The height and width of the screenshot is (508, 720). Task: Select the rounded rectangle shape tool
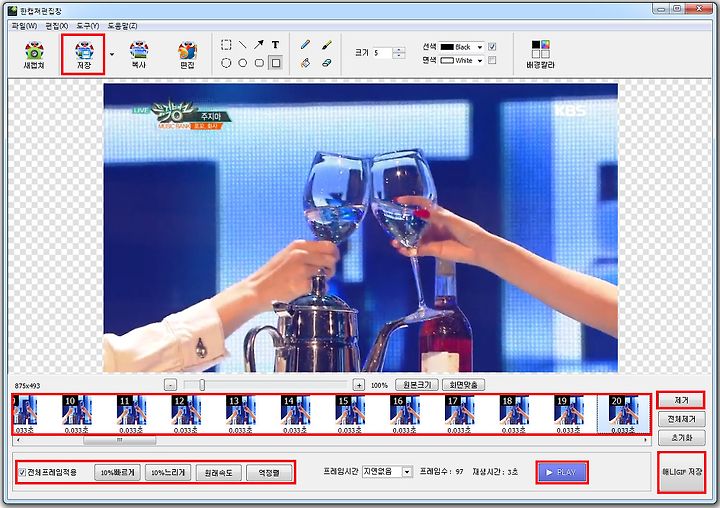tap(259, 63)
